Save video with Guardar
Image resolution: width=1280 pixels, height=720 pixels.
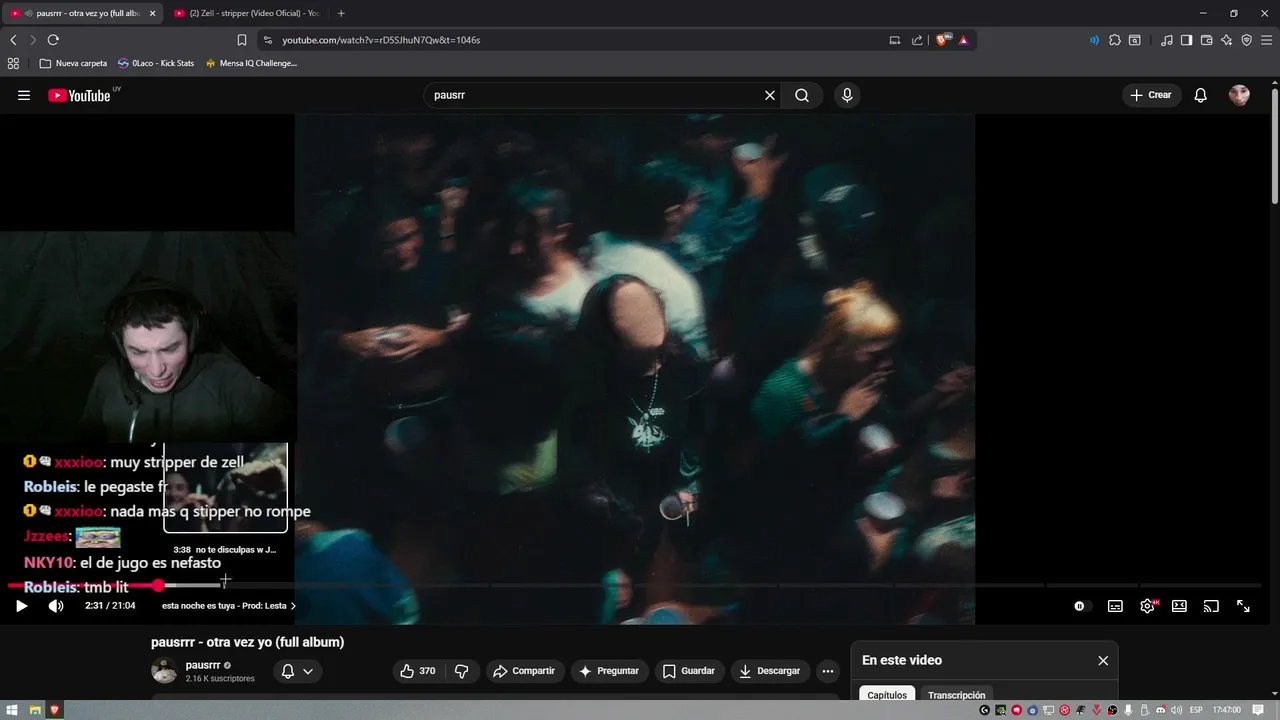[689, 671]
